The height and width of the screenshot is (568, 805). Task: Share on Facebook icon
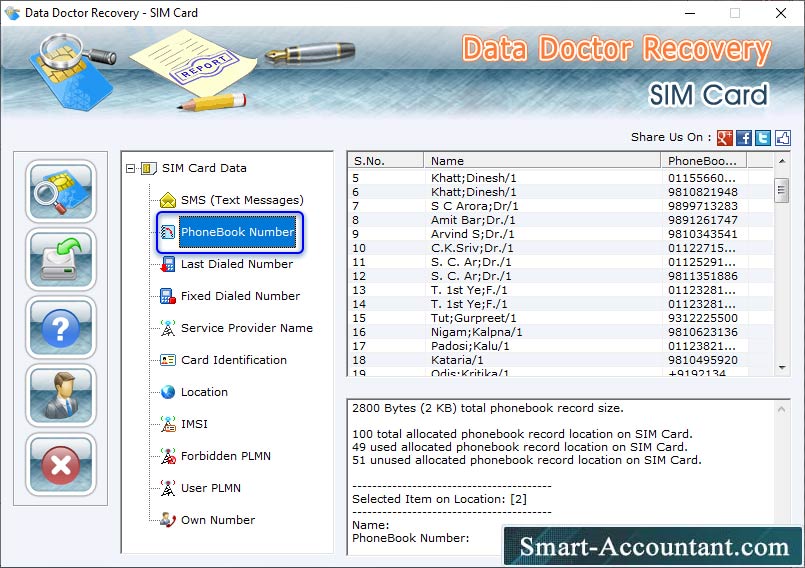(744, 138)
